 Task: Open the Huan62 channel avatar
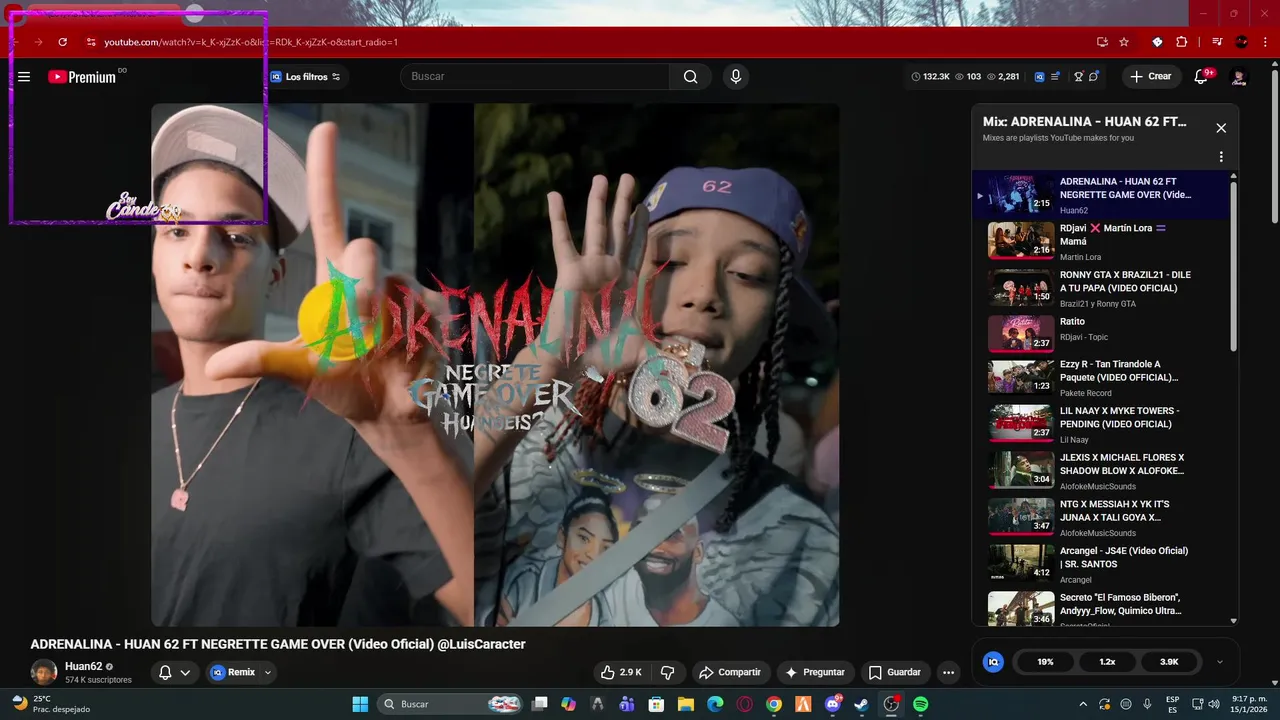[44, 672]
